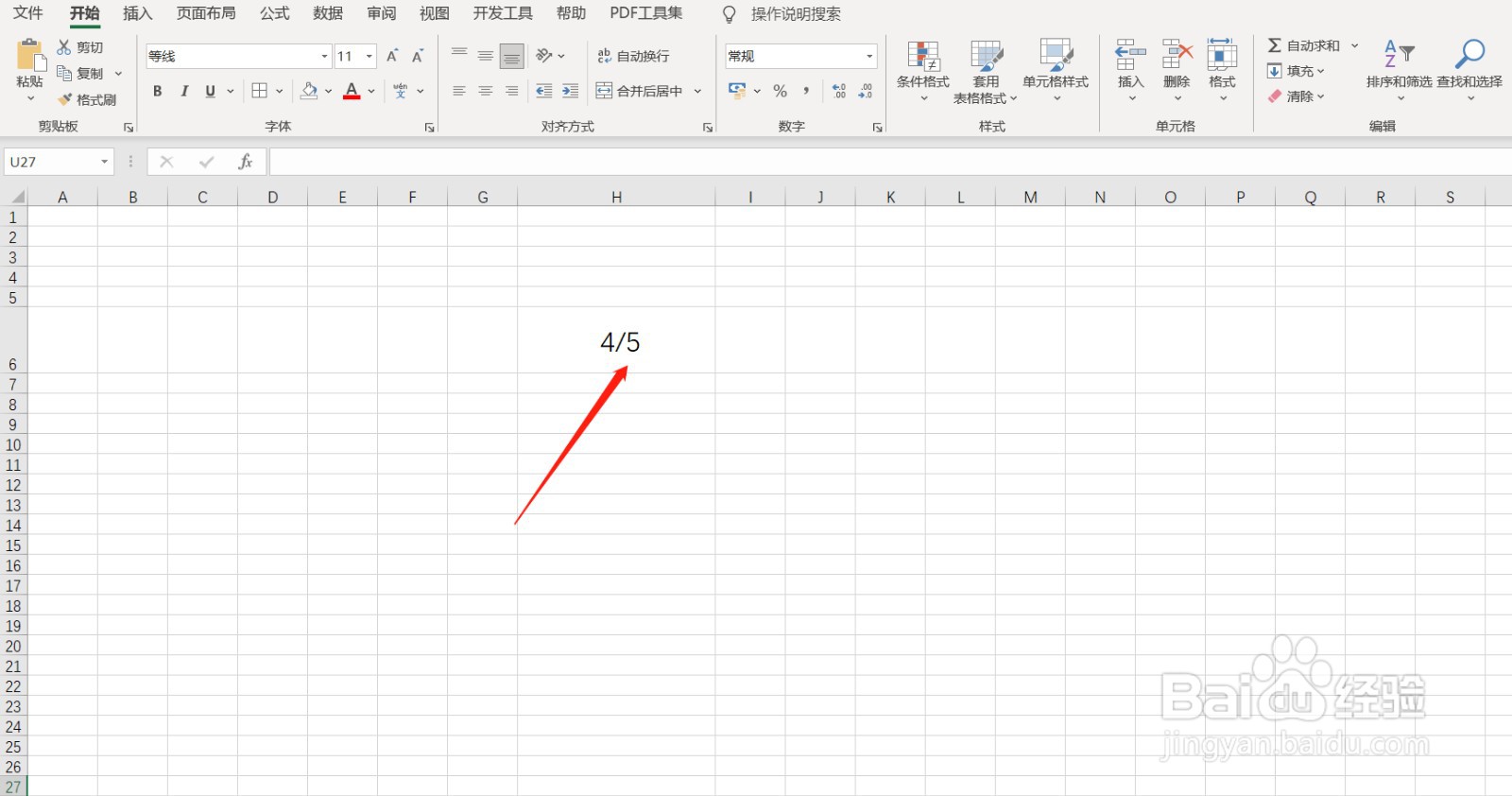
Task: Click the Insert cells (插入) icon
Action: pyautogui.click(x=1131, y=55)
